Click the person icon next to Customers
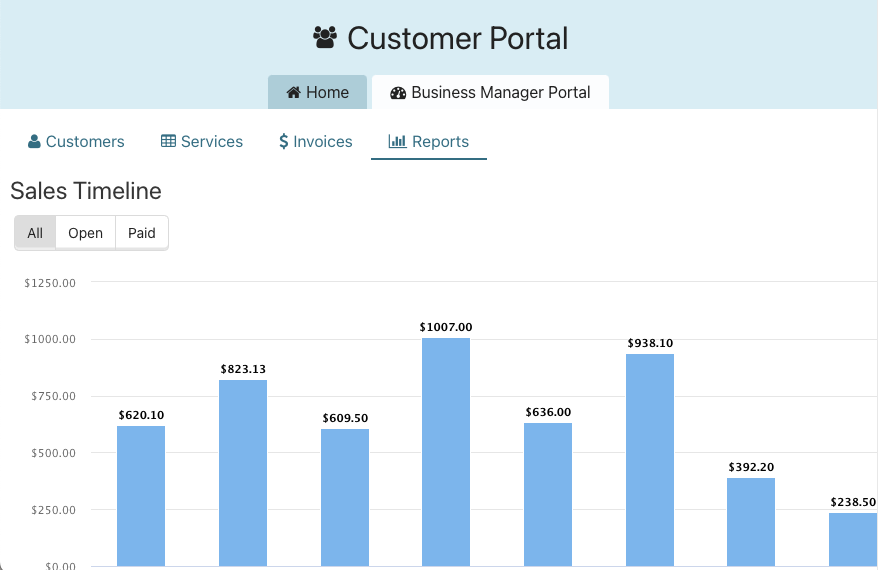 point(34,141)
